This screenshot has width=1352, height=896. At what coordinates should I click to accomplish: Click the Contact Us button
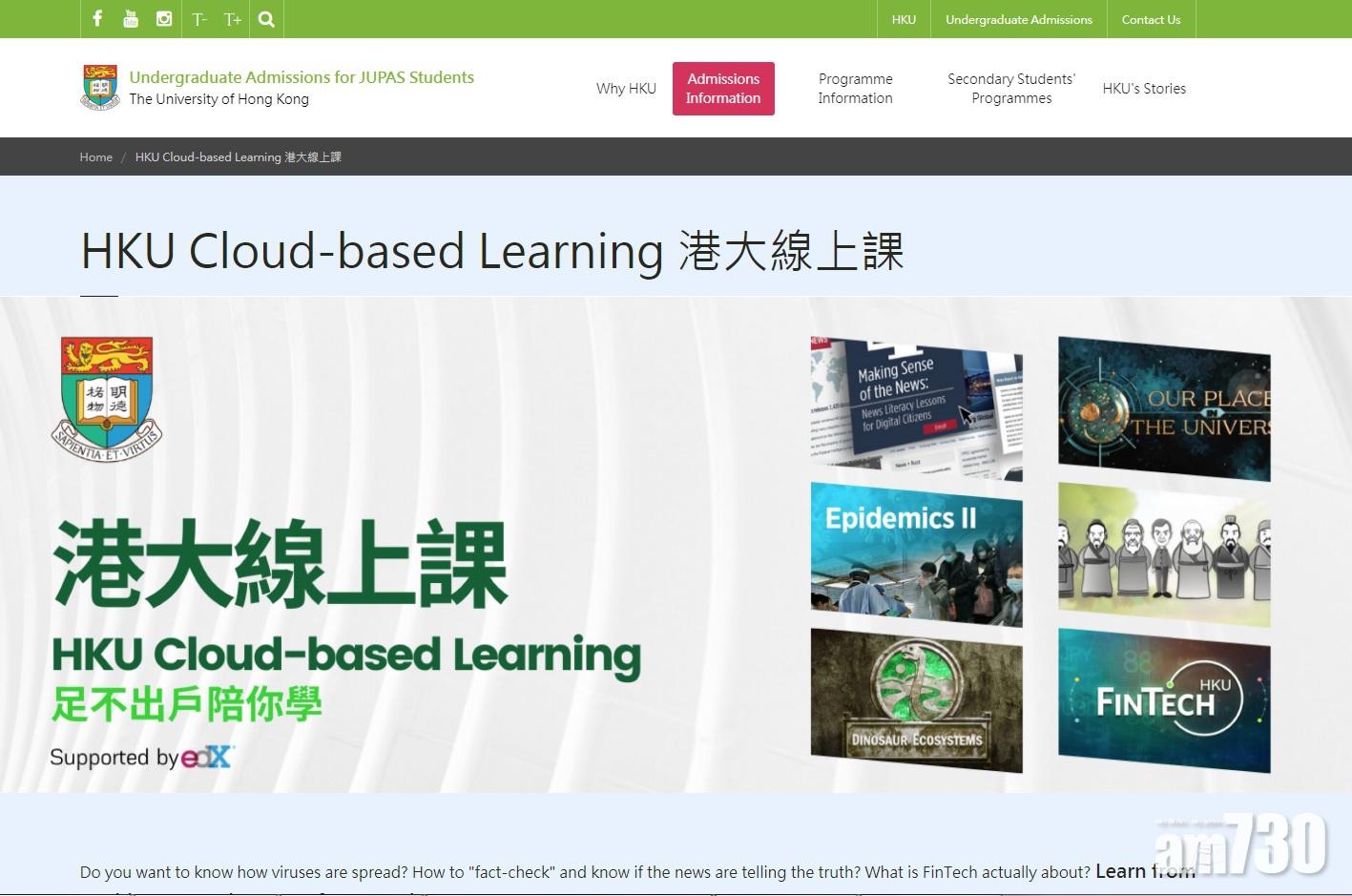pos(1151,18)
